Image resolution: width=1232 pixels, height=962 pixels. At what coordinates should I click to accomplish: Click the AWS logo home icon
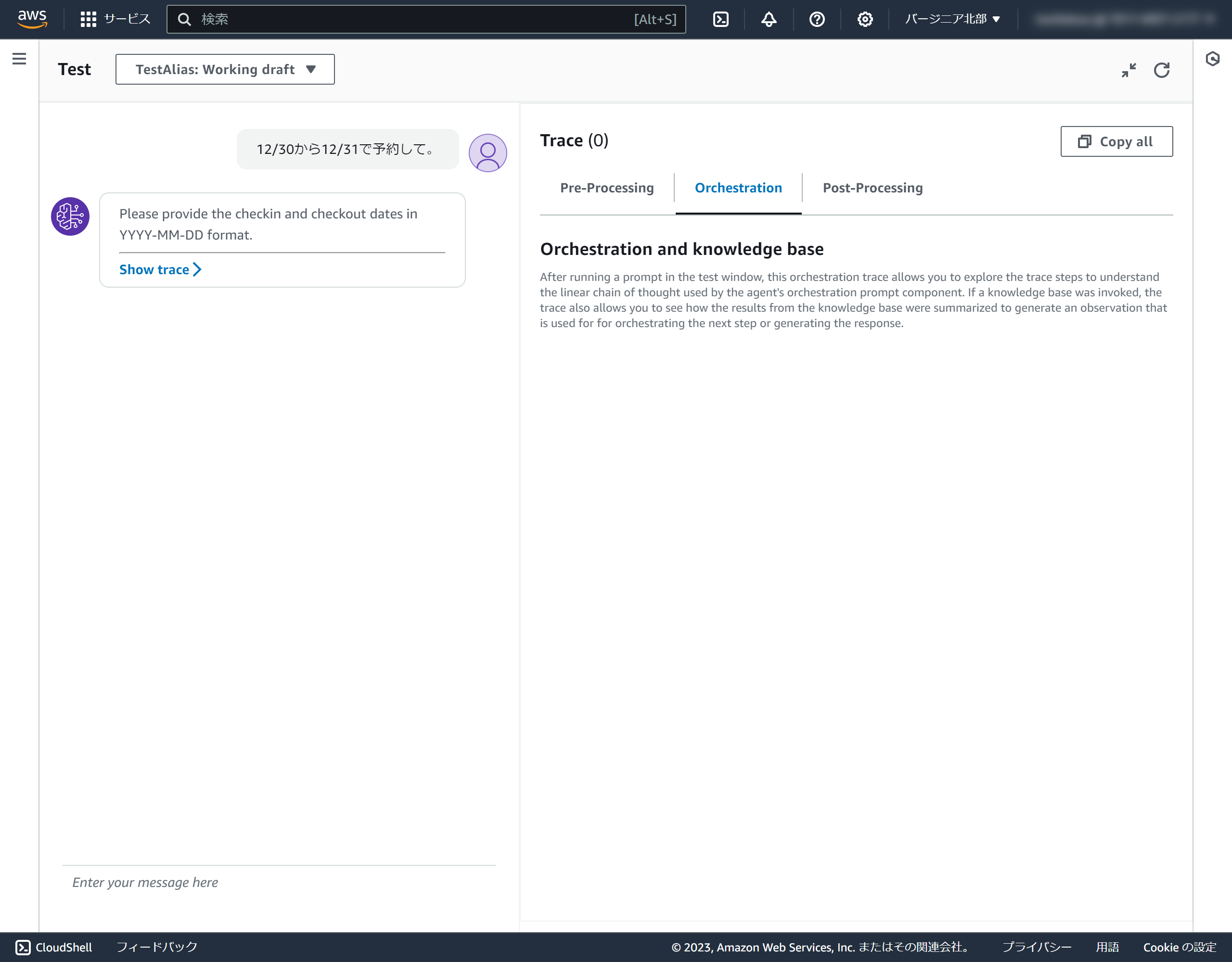tap(32, 19)
